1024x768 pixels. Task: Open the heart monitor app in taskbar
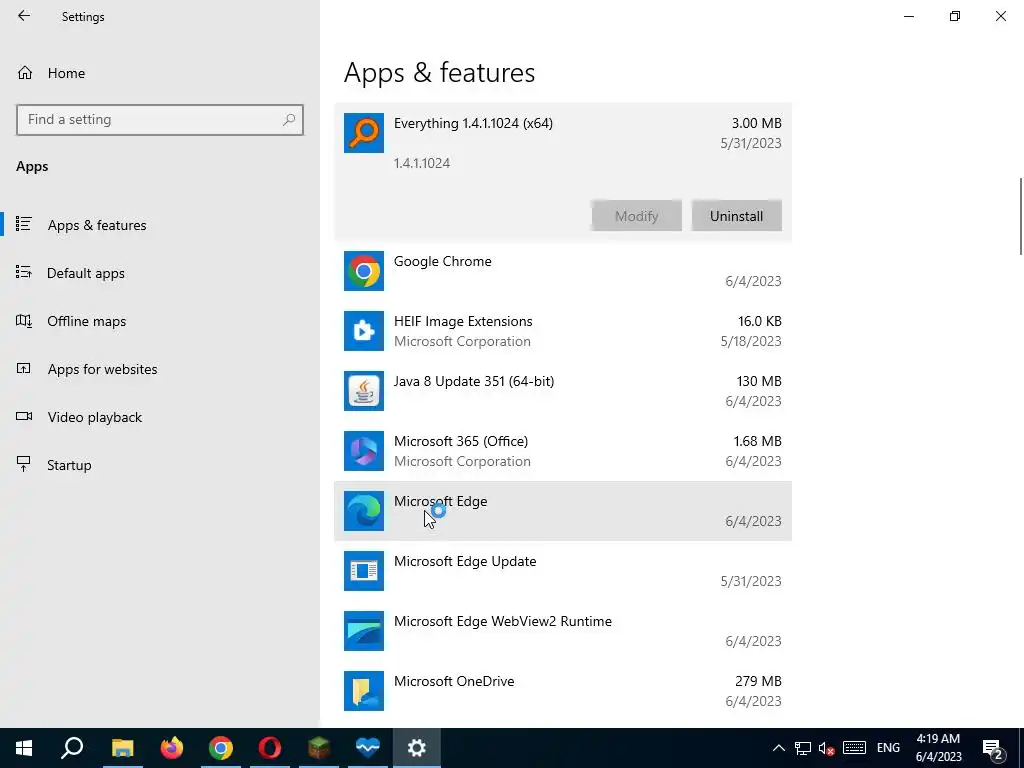click(x=368, y=748)
